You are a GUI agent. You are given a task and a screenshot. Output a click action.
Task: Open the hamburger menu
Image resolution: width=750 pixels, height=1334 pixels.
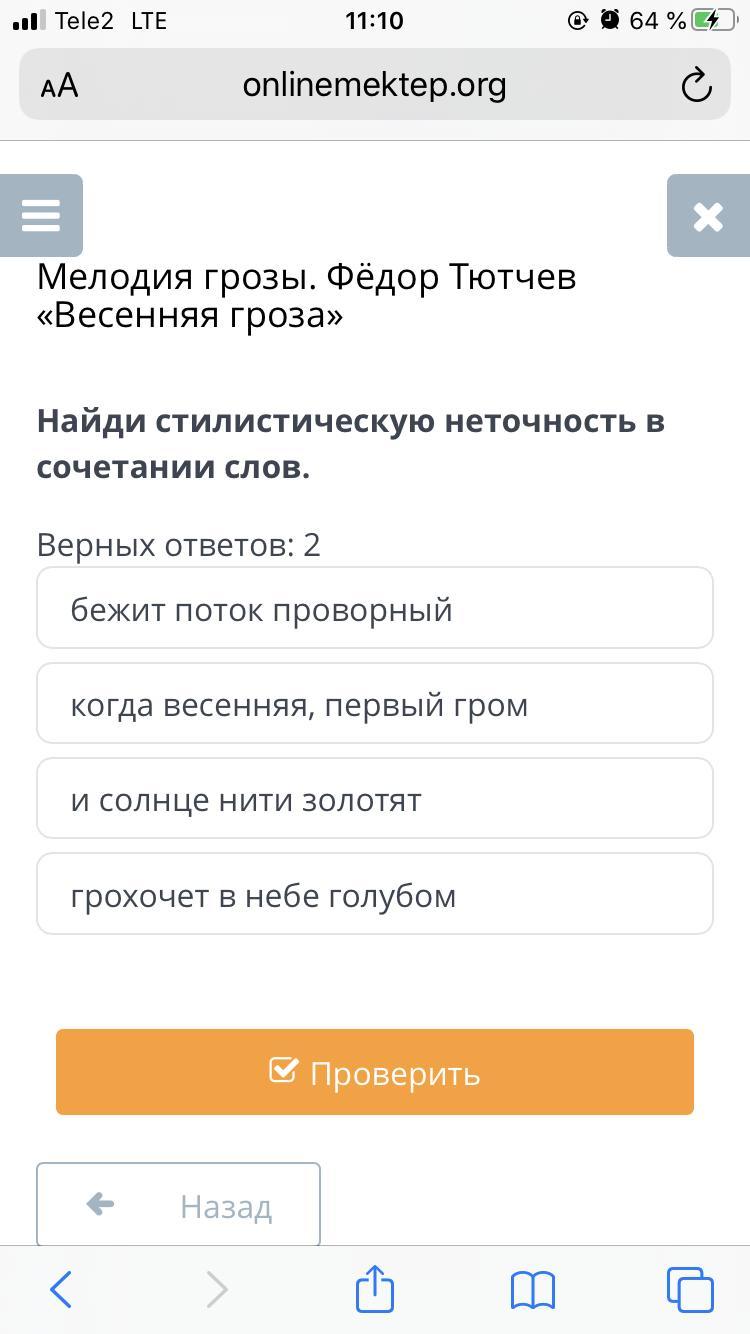(x=41, y=215)
